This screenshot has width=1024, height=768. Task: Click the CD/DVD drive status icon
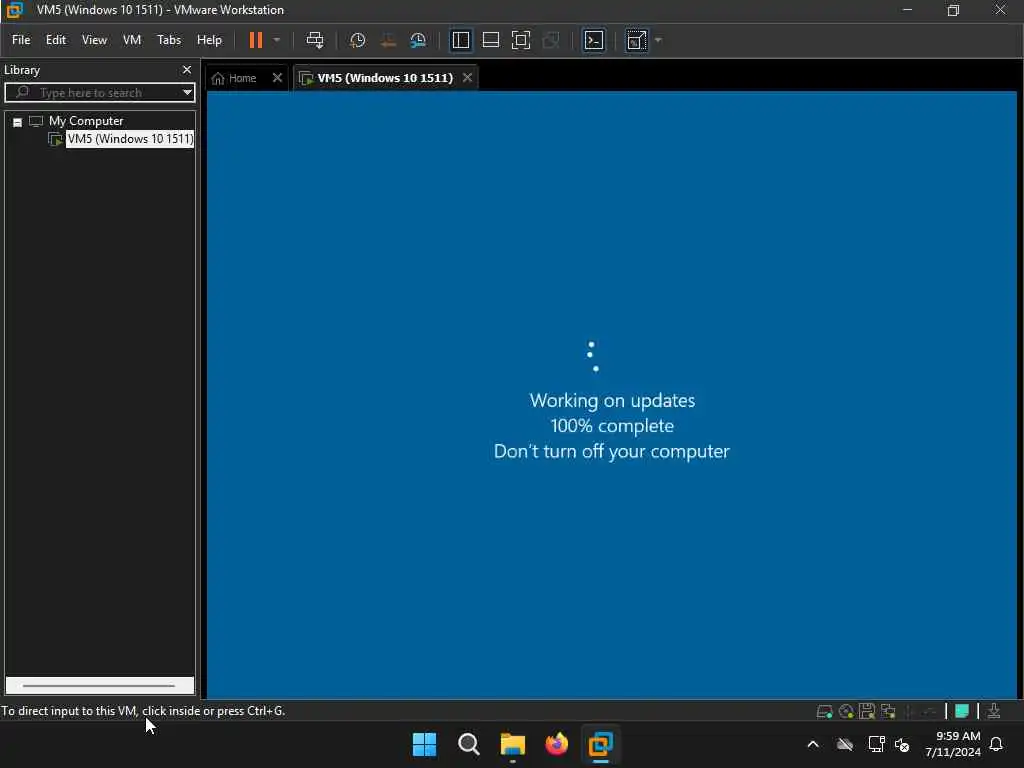[846, 711]
